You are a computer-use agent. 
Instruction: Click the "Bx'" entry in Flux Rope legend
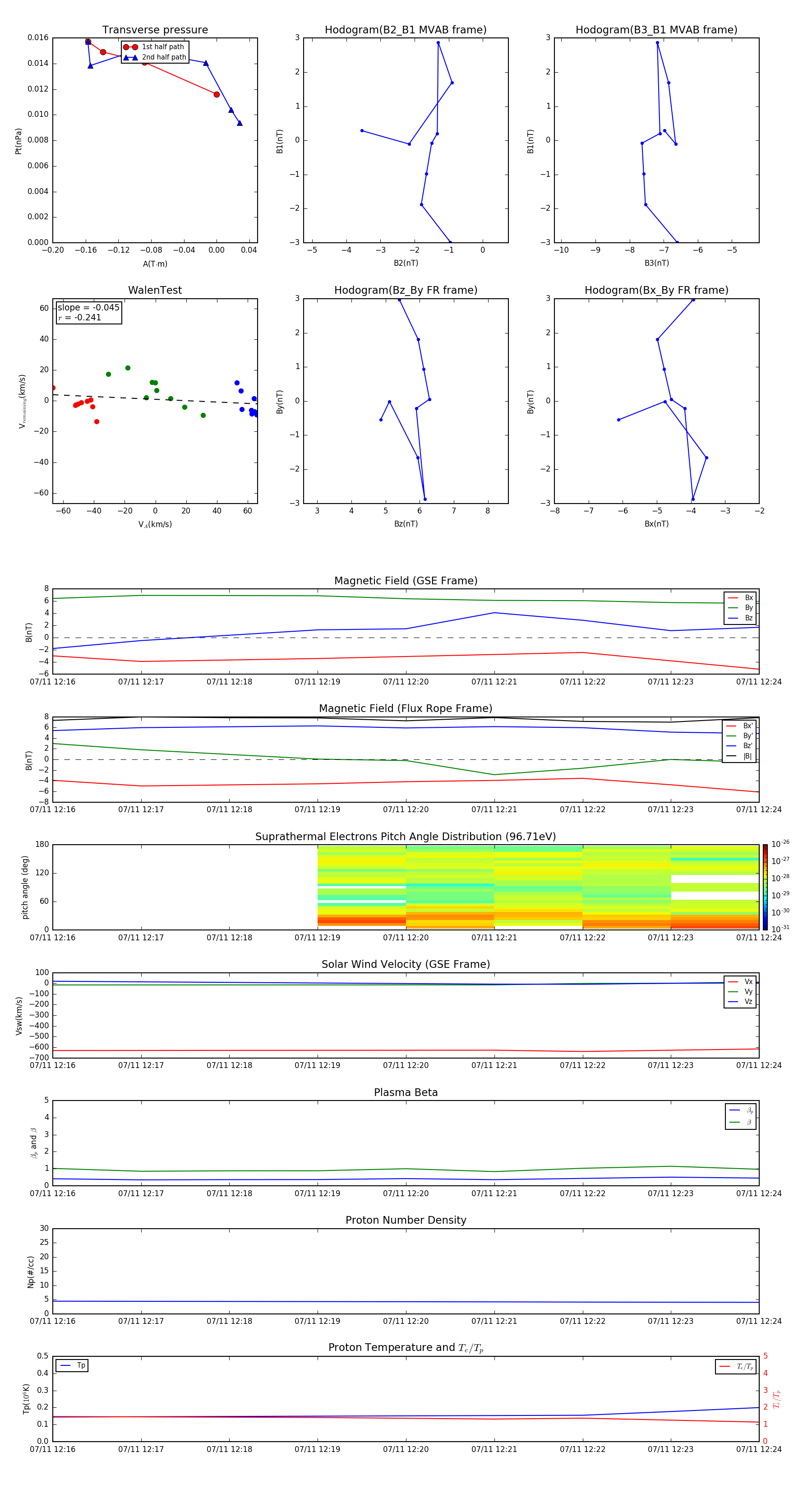(x=740, y=726)
